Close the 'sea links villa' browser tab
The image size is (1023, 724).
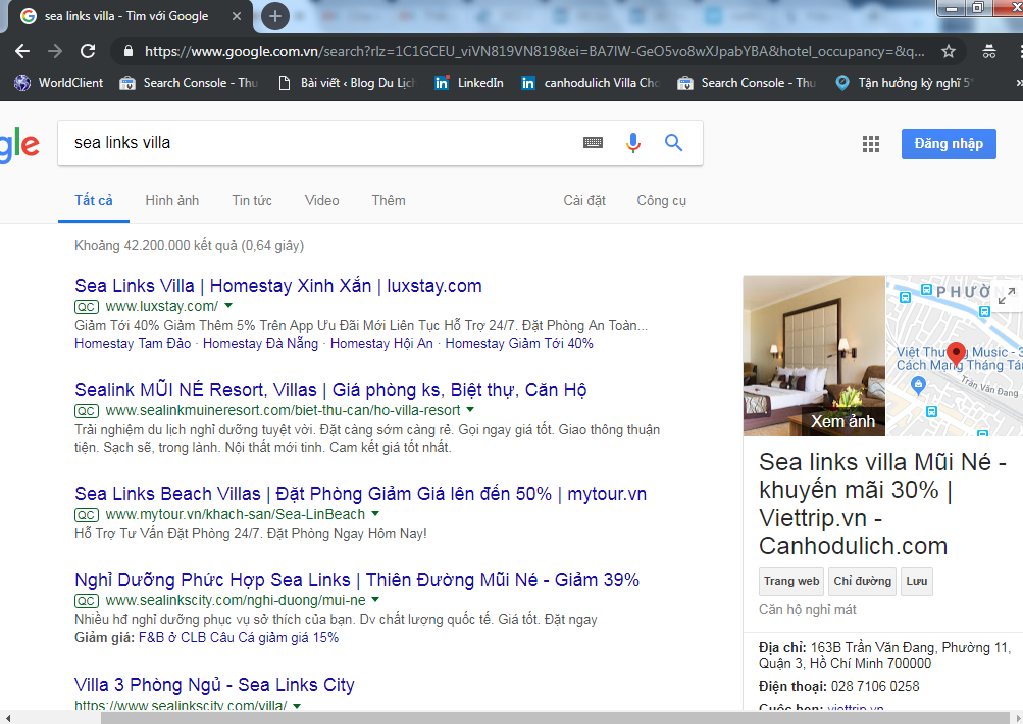click(x=237, y=16)
